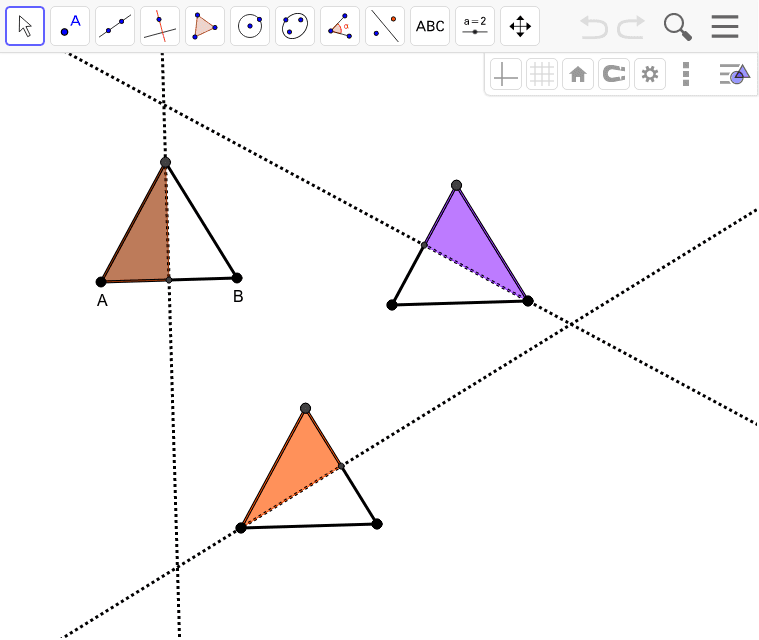This screenshot has height=640, width=759.
Task: Open the style bar views dropdown
Action: [x=735, y=75]
